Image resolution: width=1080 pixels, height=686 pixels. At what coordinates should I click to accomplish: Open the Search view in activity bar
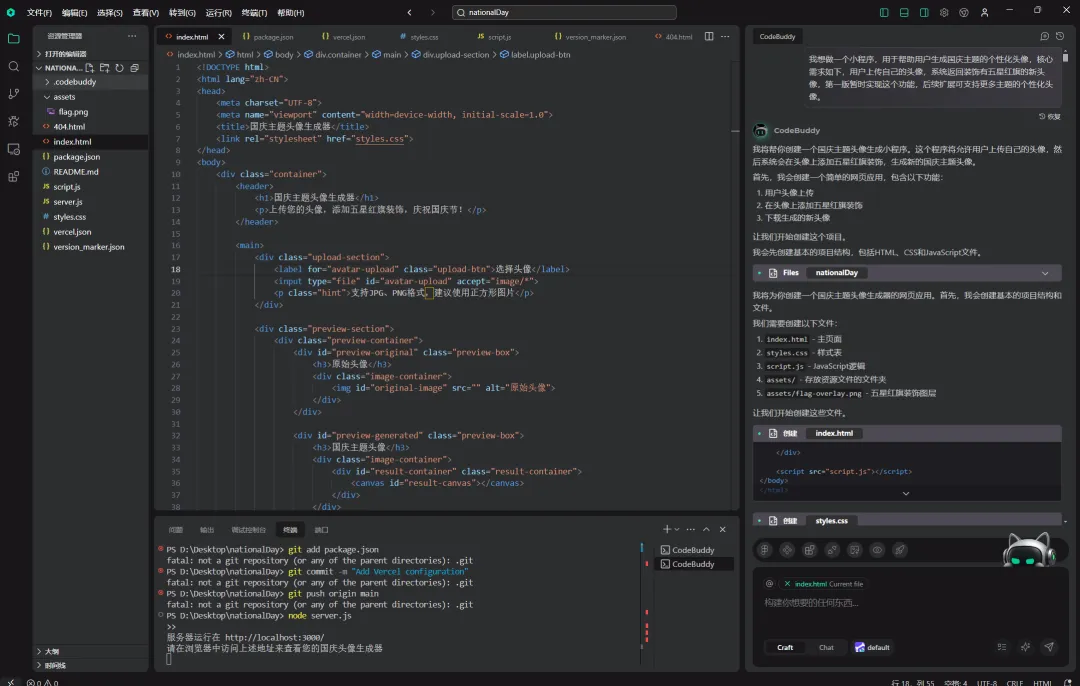14,66
